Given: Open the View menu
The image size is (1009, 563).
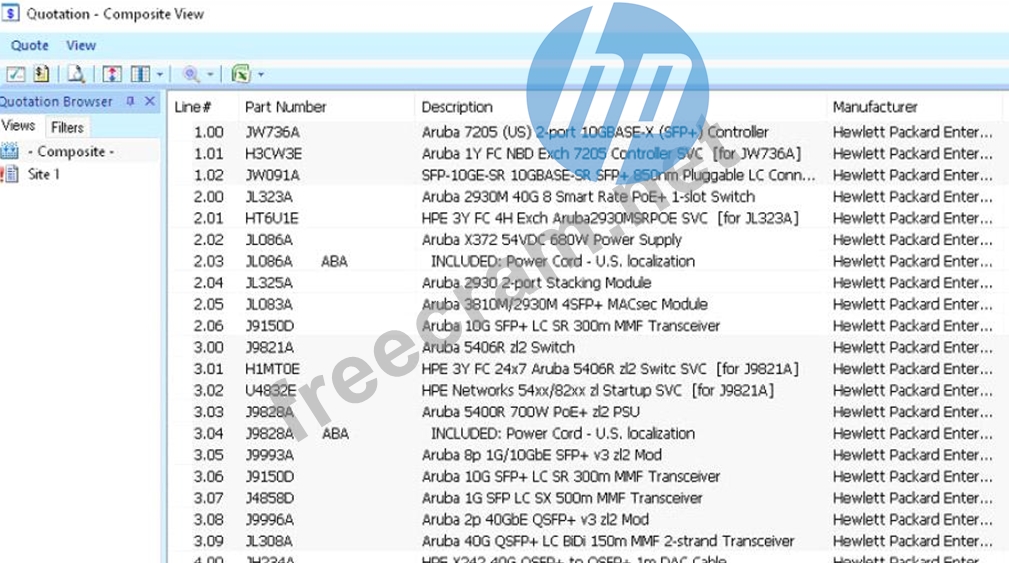Looking at the screenshot, I should (81, 46).
